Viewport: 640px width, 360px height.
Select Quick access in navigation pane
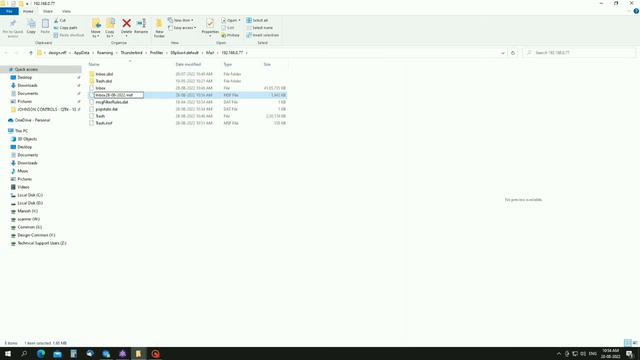[x=26, y=69]
